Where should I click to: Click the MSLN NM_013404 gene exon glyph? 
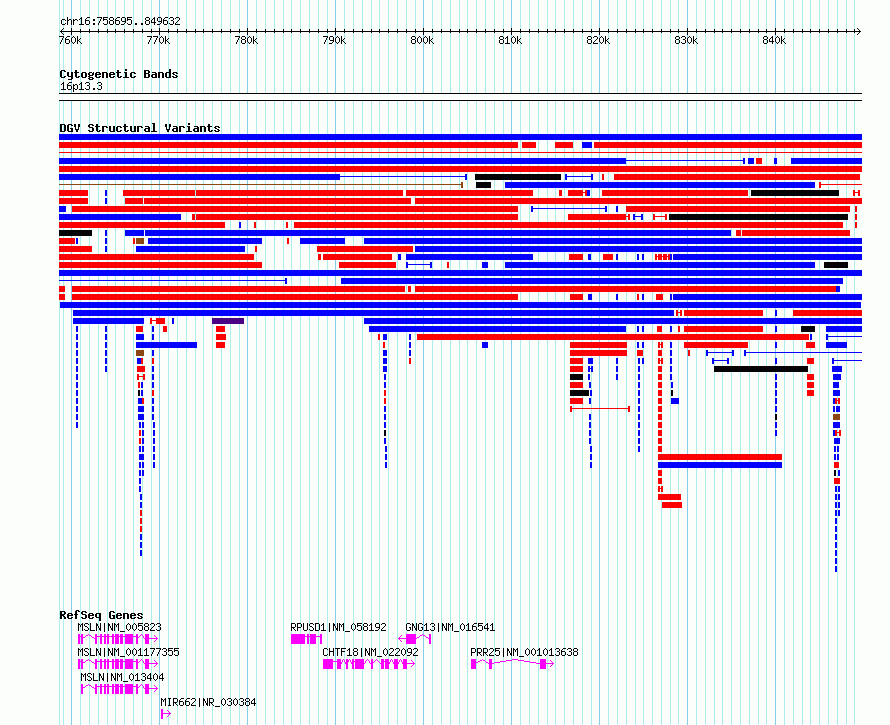click(x=119, y=689)
